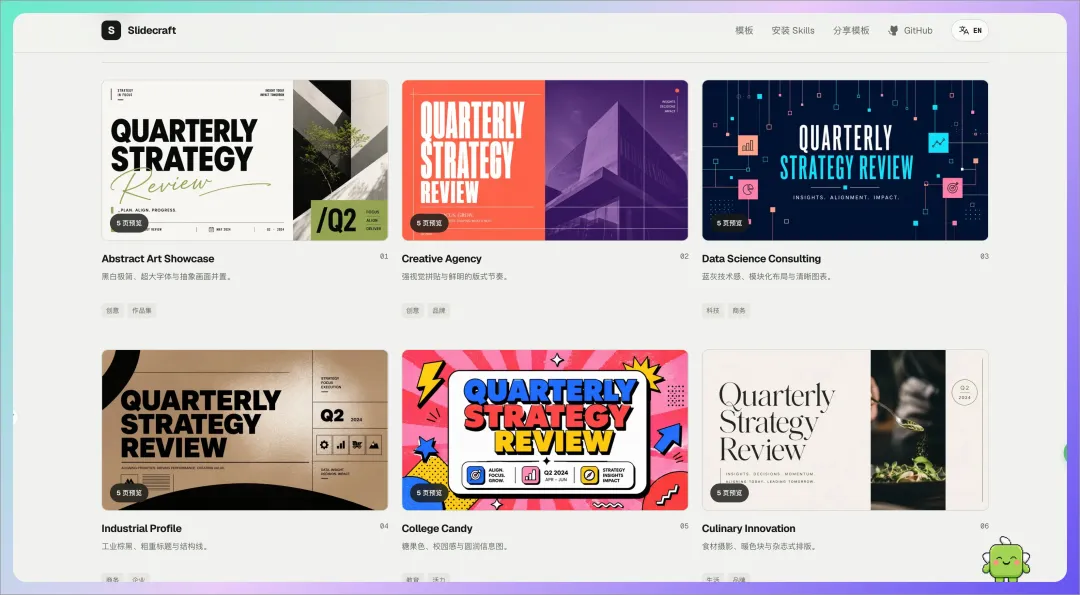Click 5 页预览 badge on Creative Agency

429,223
